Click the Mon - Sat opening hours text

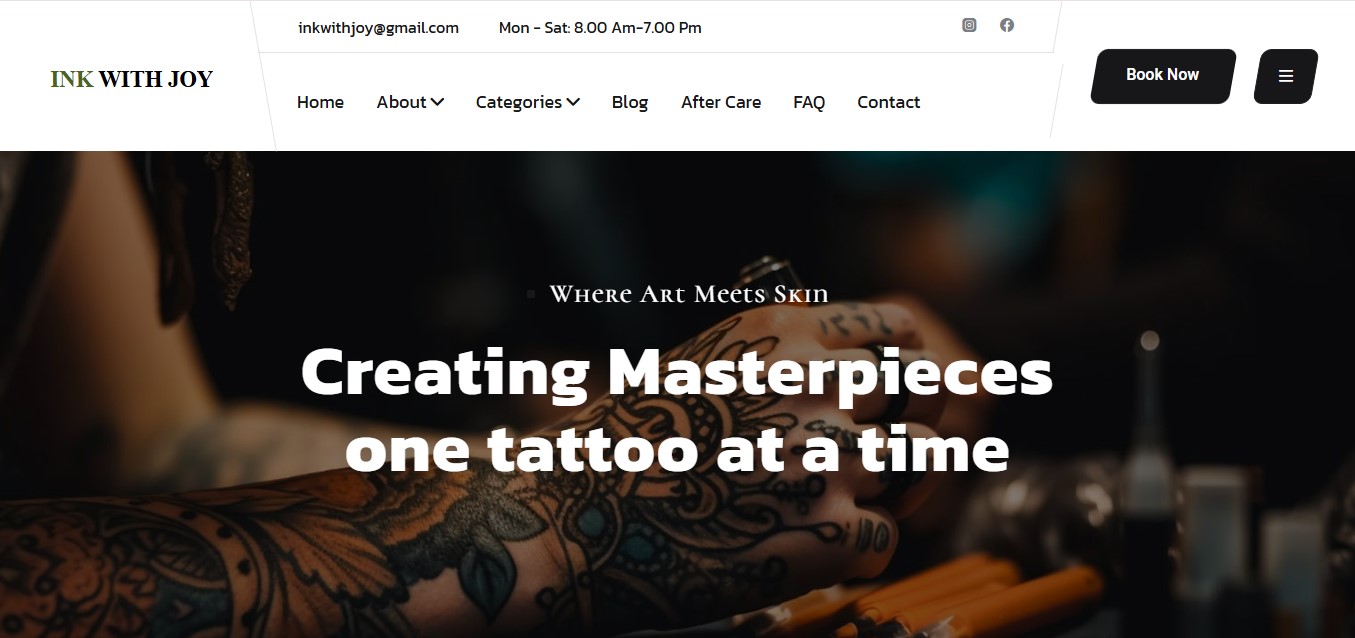coord(600,28)
